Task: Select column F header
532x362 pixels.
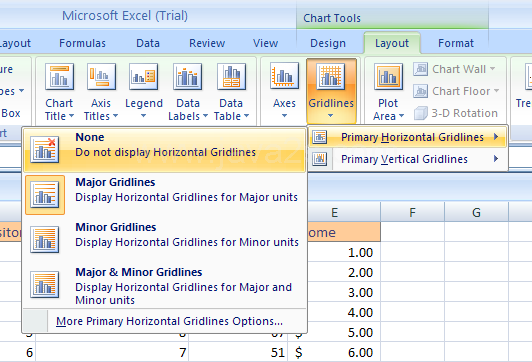Action: (x=412, y=212)
